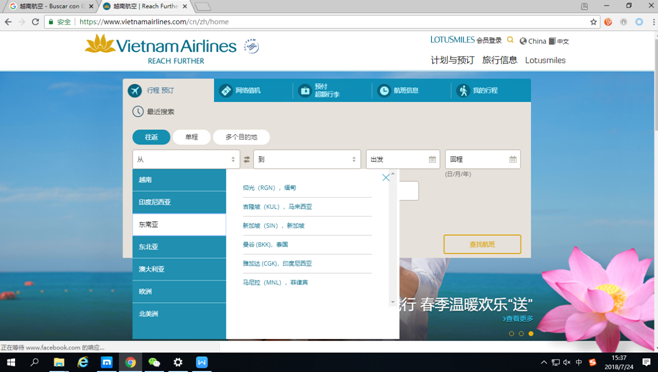Screen dimensions: 658x373
Task: Expand the 到 destination dropdown
Action: click(x=307, y=159)
